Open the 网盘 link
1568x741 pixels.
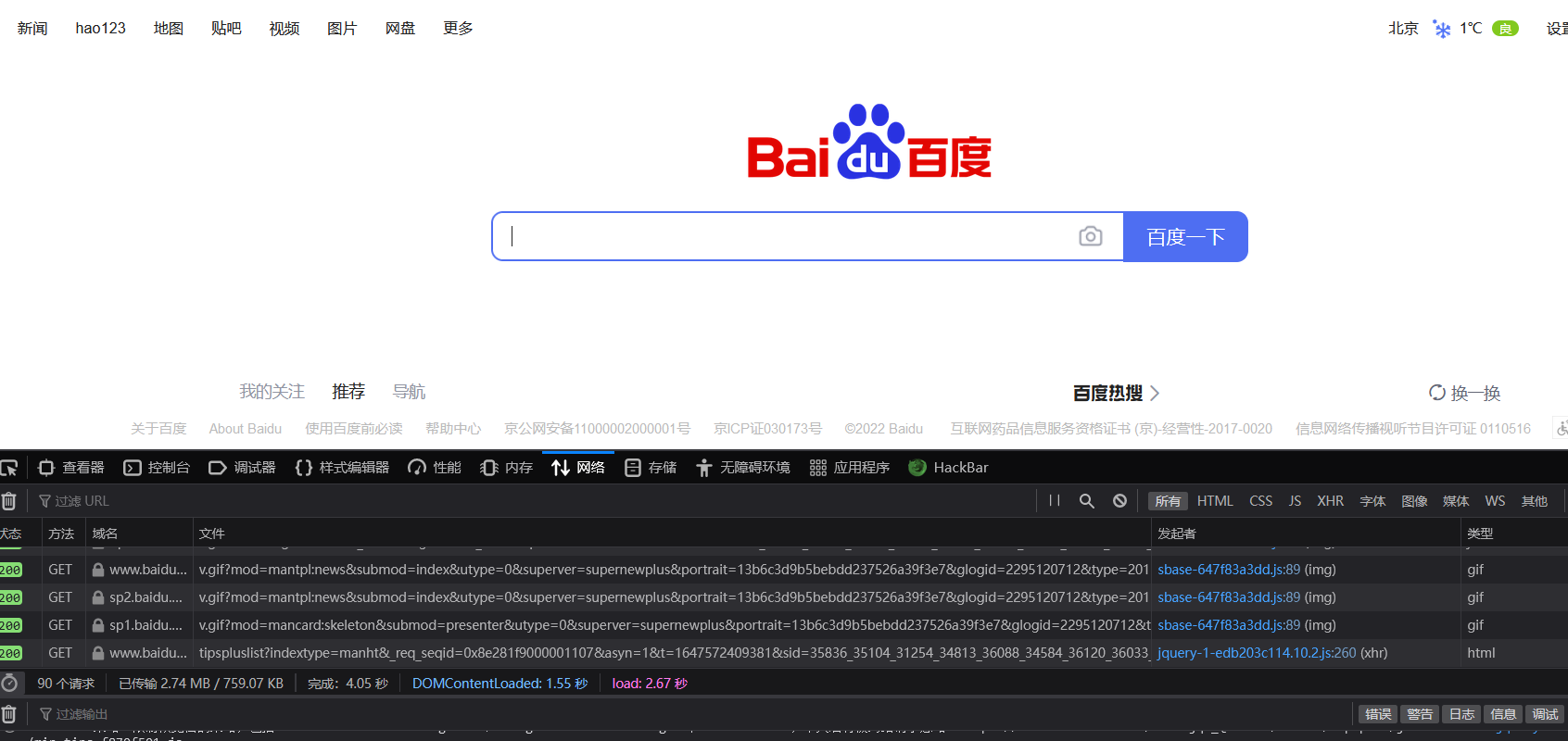[x=400, y=29]
